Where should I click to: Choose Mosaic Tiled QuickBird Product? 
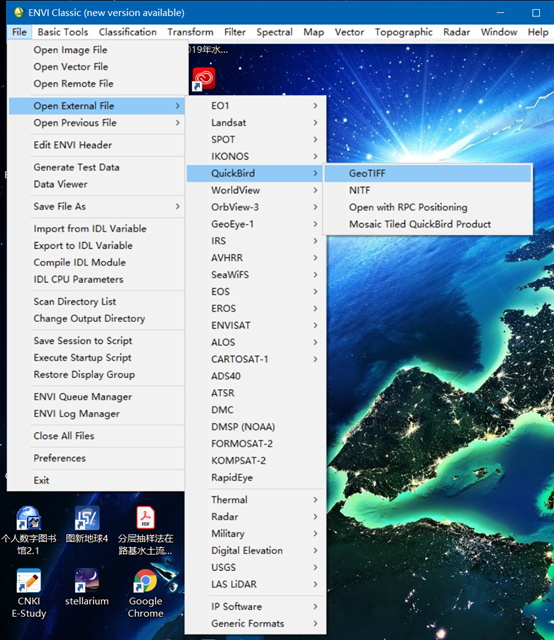click(x=428, y=224)
